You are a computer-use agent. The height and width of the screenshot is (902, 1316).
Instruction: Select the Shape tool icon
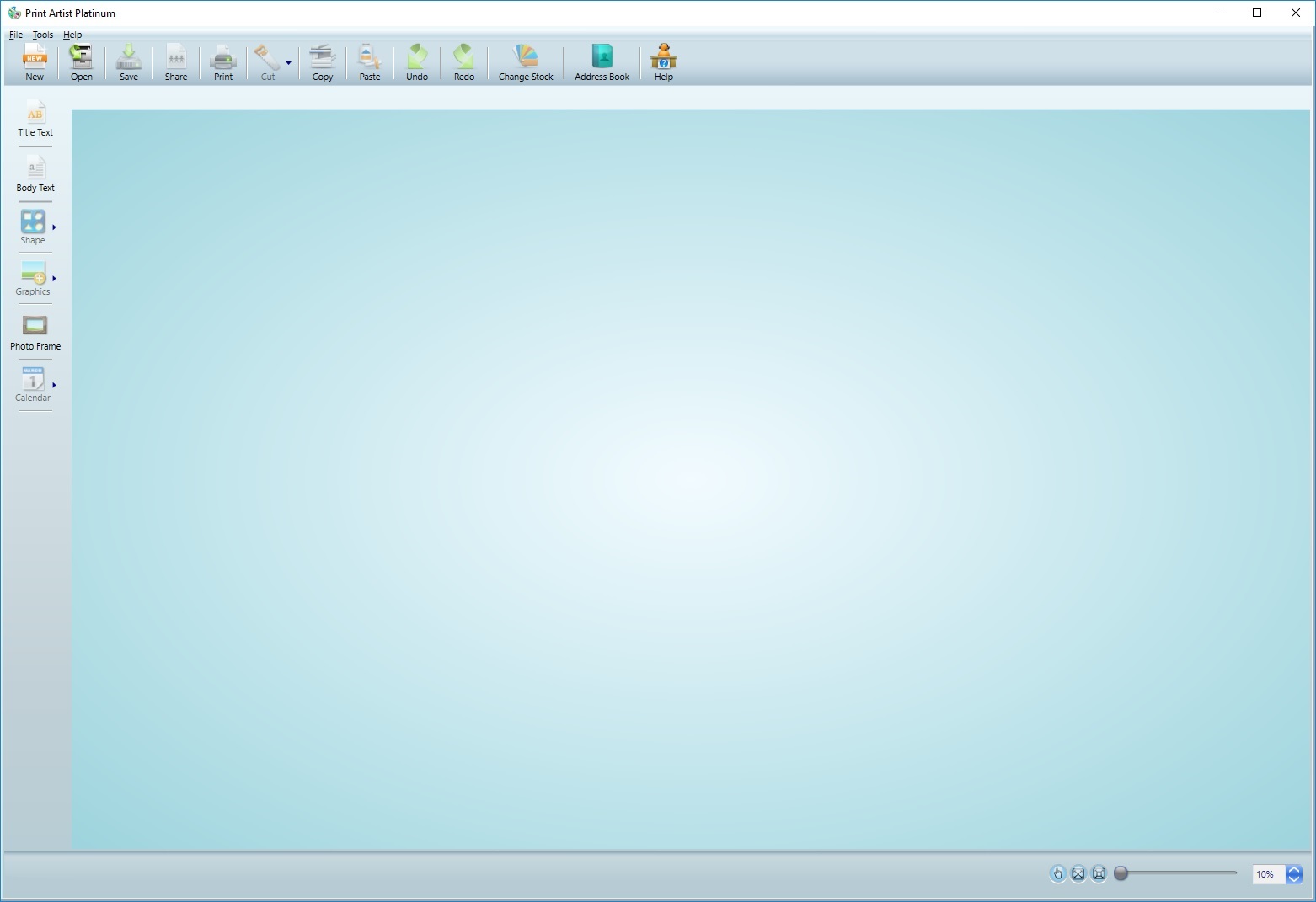pos(33,227)
